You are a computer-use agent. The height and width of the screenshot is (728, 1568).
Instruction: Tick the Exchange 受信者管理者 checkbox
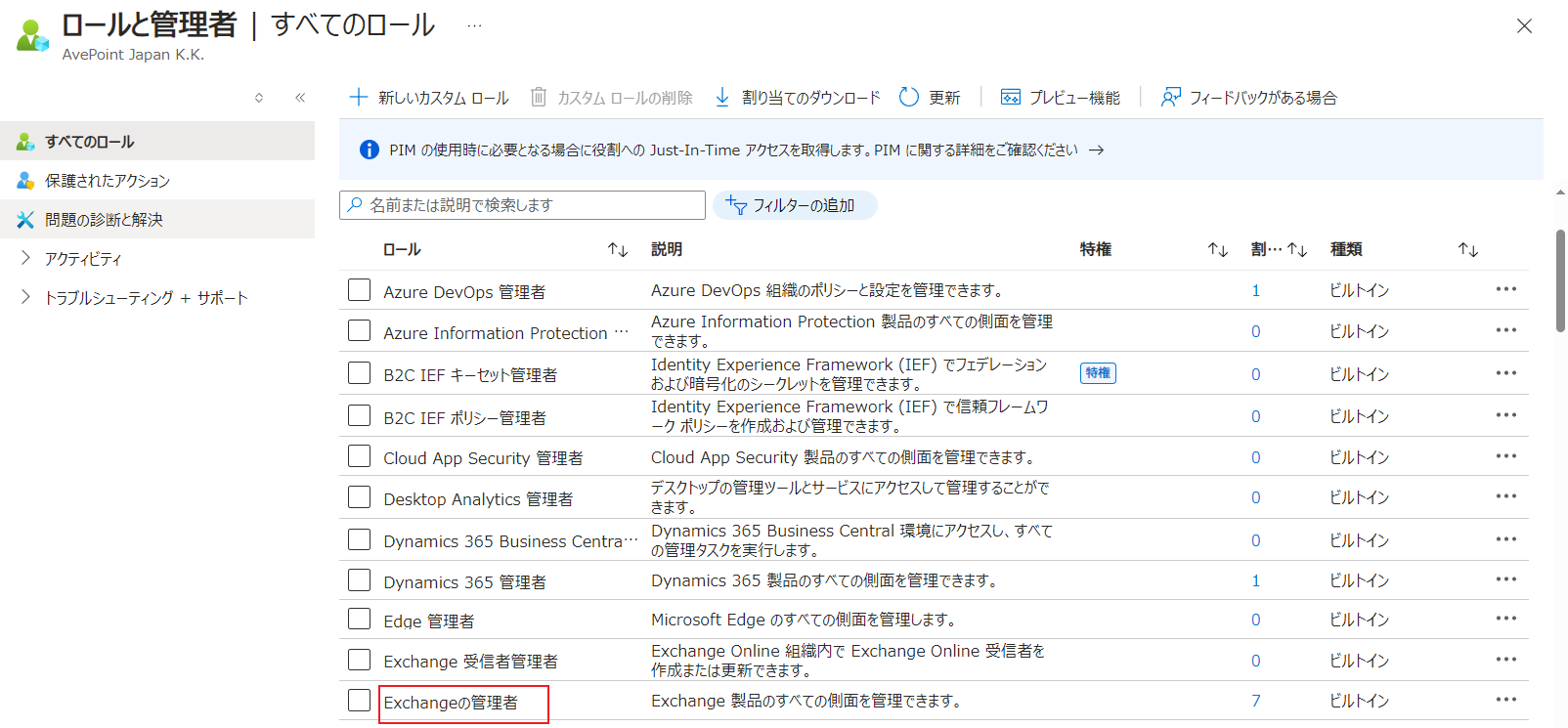pyautogui.click(x=360, y=660)
